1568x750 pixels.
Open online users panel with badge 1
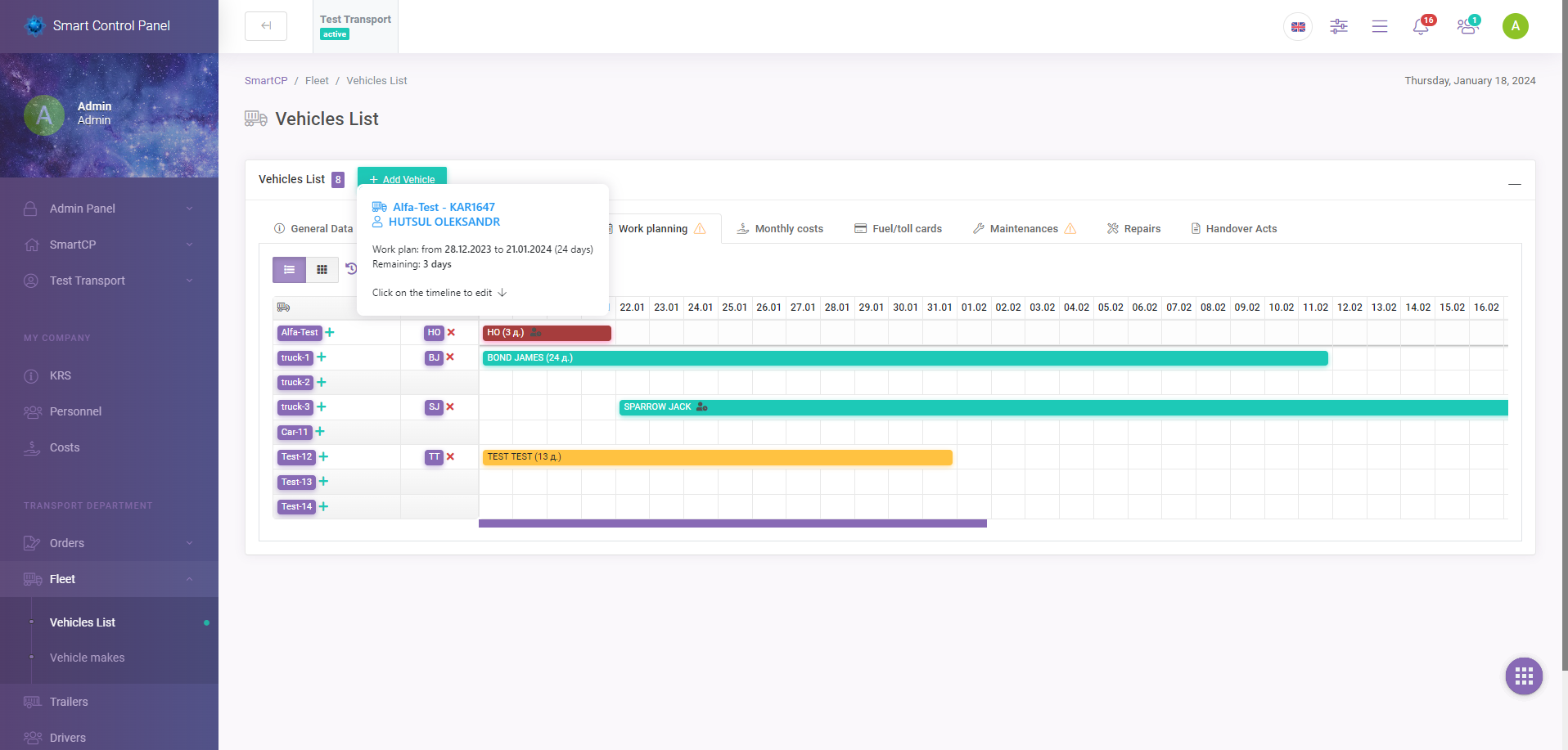(x=1467, y=26)
